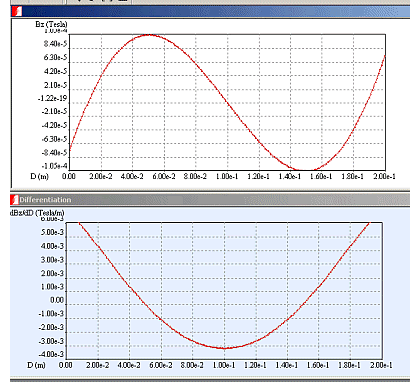This screenshot has width=410, height=392.
Task: Click the 1.00e-1 x-axis tick in the Differentiation plot
Action: pos(224,365)
